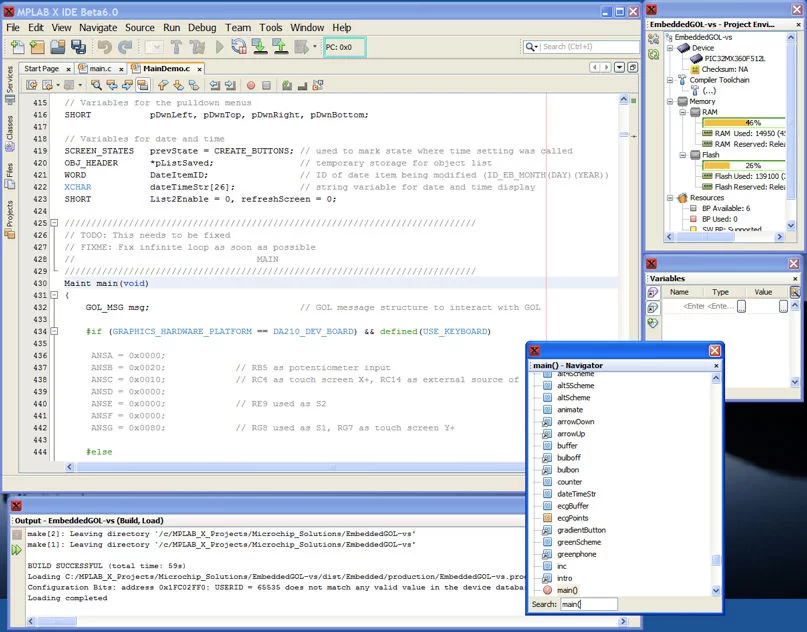Screen dimensions: 807x632
Task: Click the Value column header in Variables
Action: [763, 292]
